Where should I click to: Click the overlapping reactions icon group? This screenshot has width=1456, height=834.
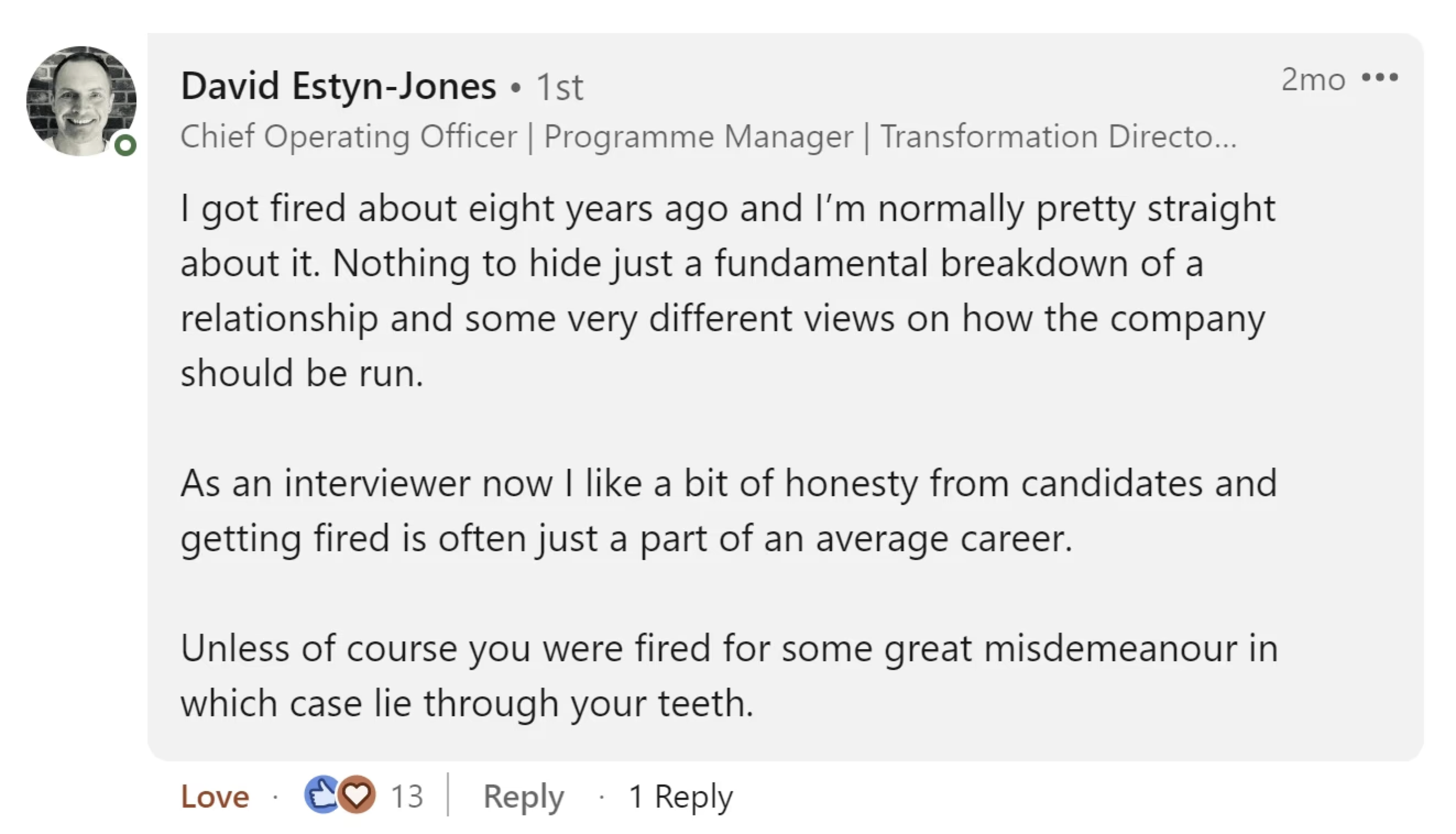pyautogui.click(x=338, y=795)
